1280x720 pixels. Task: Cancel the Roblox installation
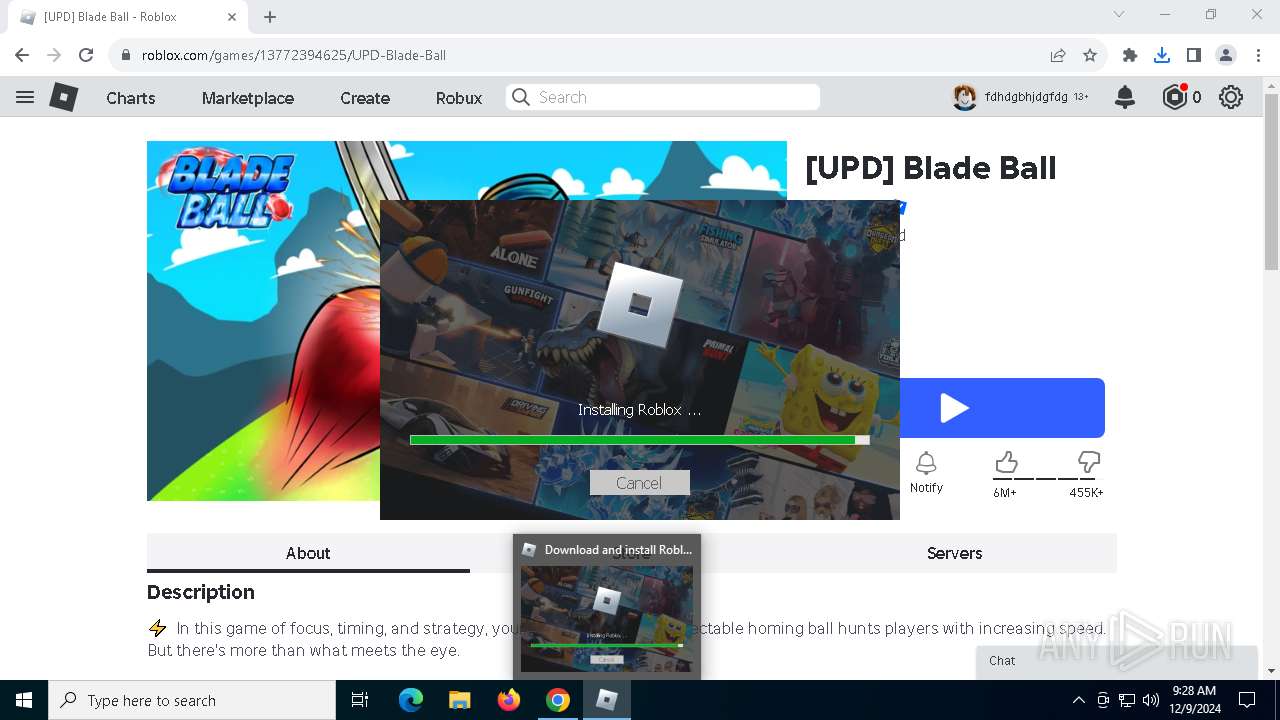639,483
